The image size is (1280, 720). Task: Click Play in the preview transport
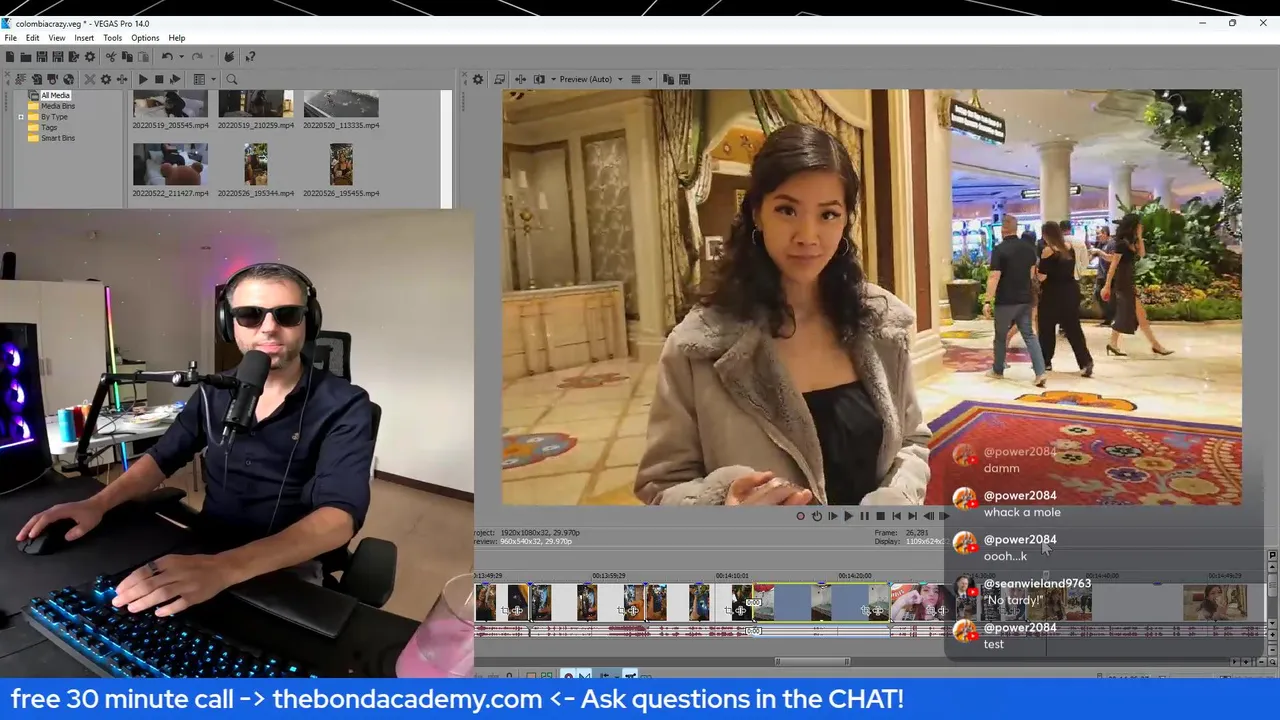pyautogui.click(x=849, y=516)
